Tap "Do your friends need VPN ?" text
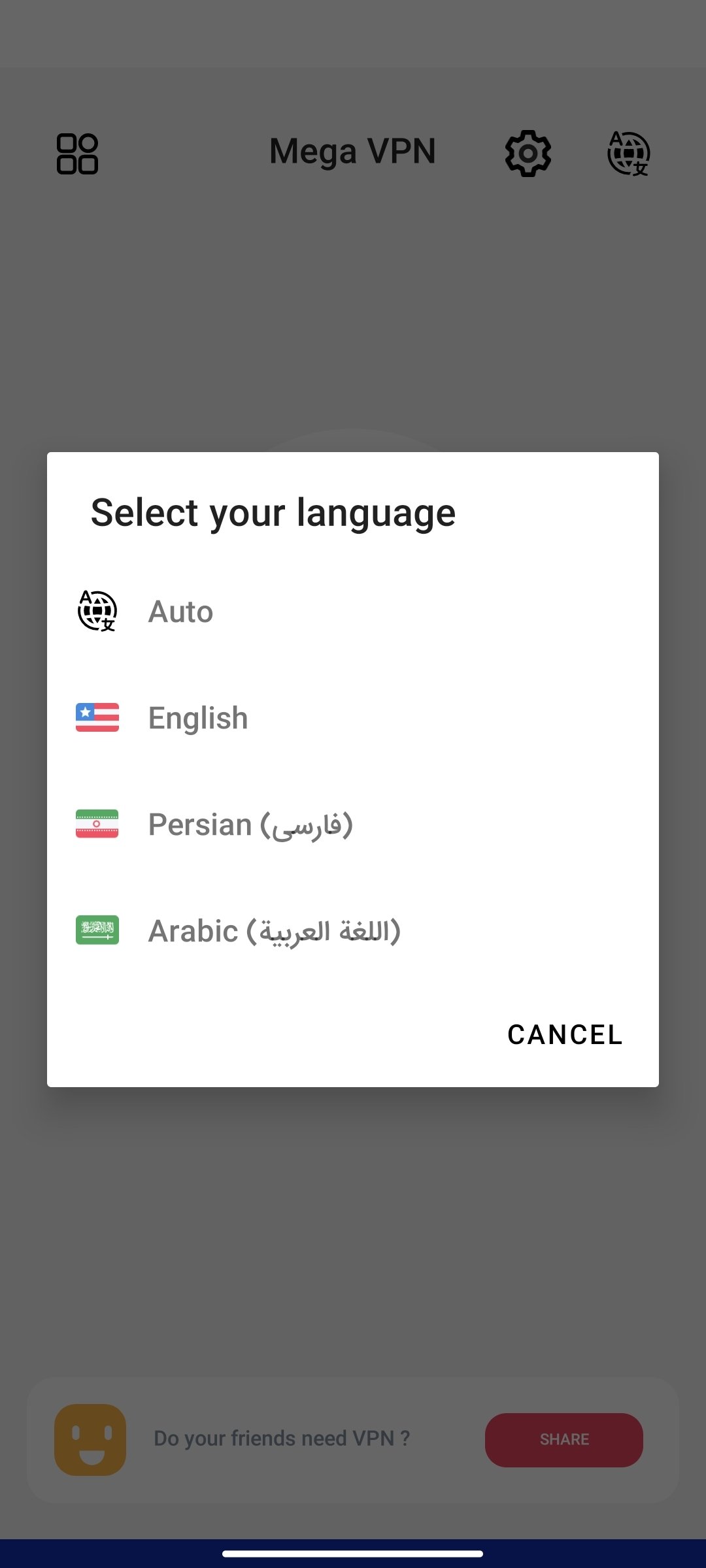The image size is (706, 1568). pyautogui.click(x=282, y=1439)
